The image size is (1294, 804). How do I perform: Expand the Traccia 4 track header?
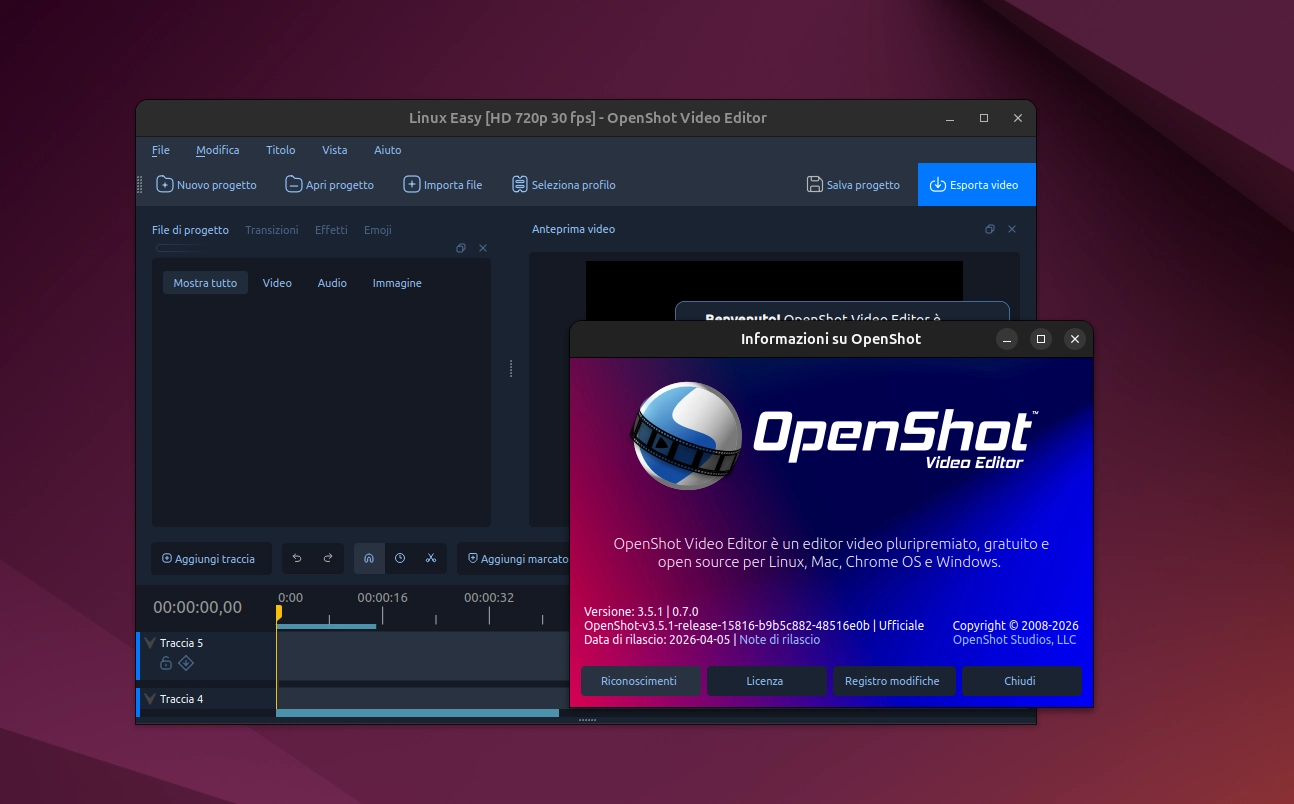[x=148, y=698]
